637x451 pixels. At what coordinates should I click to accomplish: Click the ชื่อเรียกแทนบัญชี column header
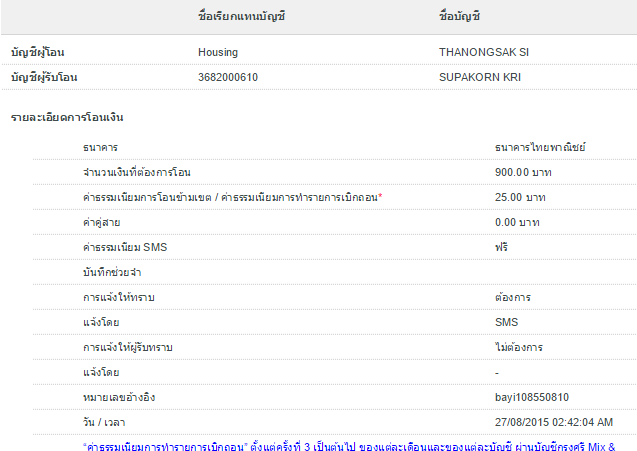coord(242,17)
